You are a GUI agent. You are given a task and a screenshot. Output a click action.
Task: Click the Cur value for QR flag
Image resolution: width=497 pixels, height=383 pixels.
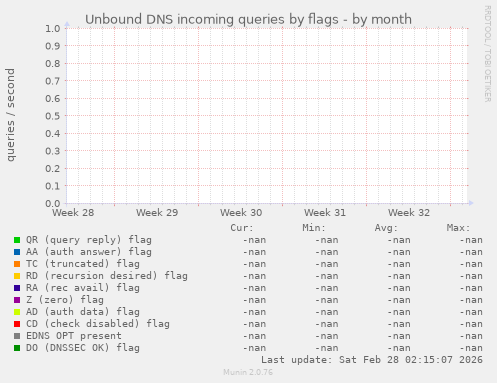coord(254,240)
